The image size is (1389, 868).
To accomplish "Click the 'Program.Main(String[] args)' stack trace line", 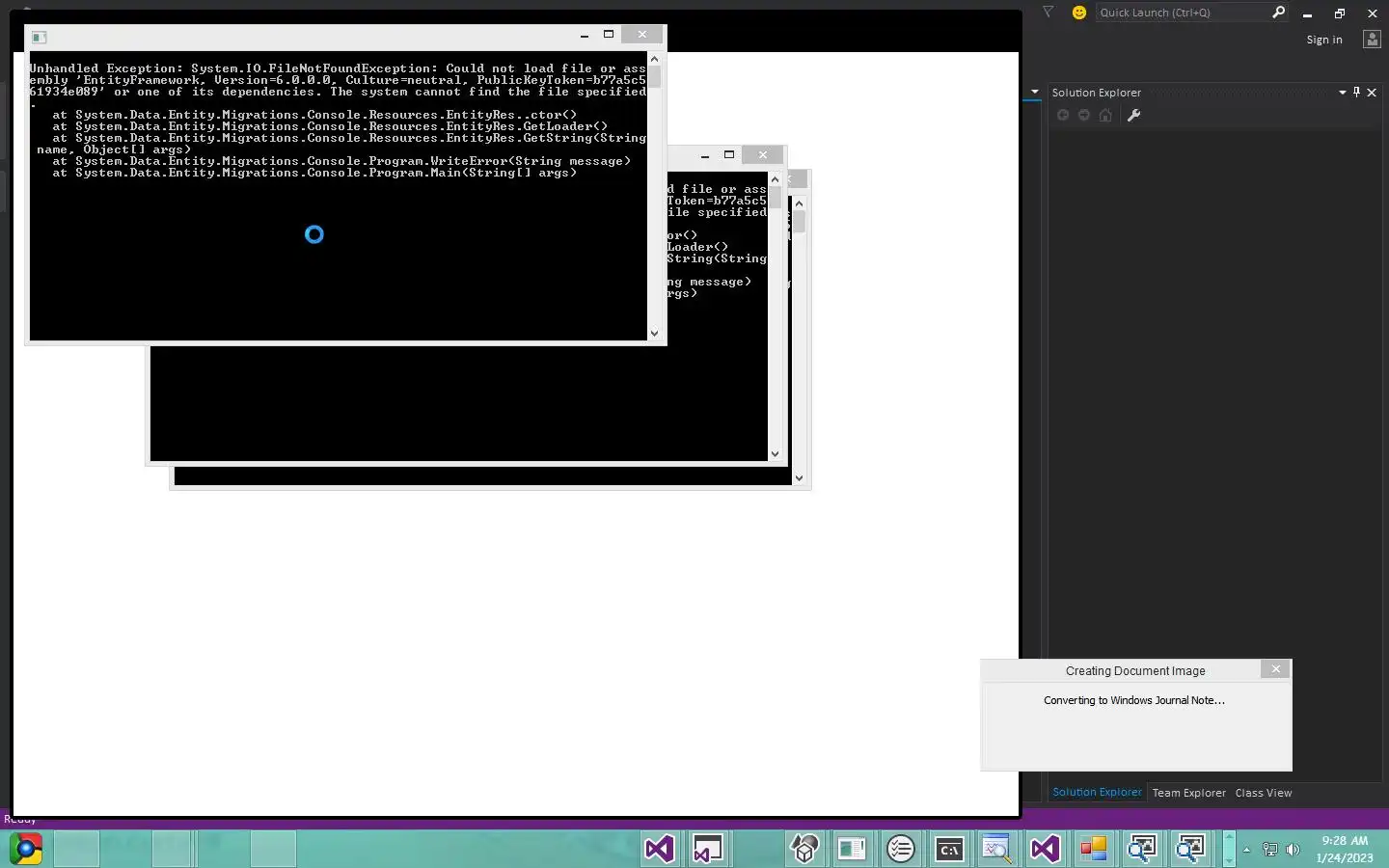I will pos(314,173).
